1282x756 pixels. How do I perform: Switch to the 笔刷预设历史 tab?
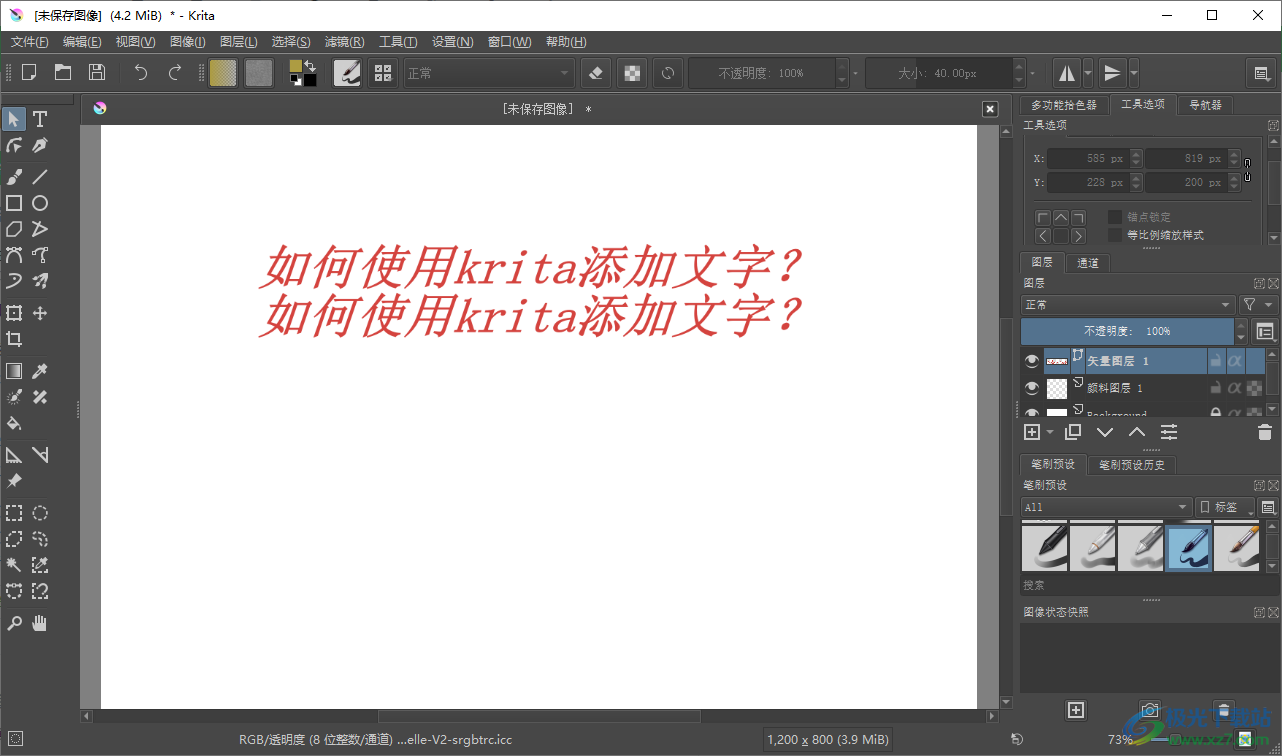1132,465
